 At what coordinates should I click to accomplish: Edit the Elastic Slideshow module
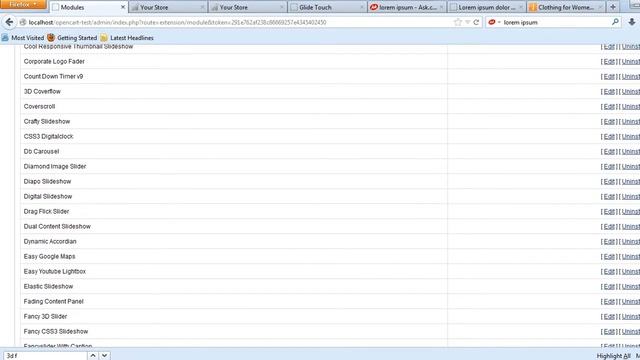[609, 287]
